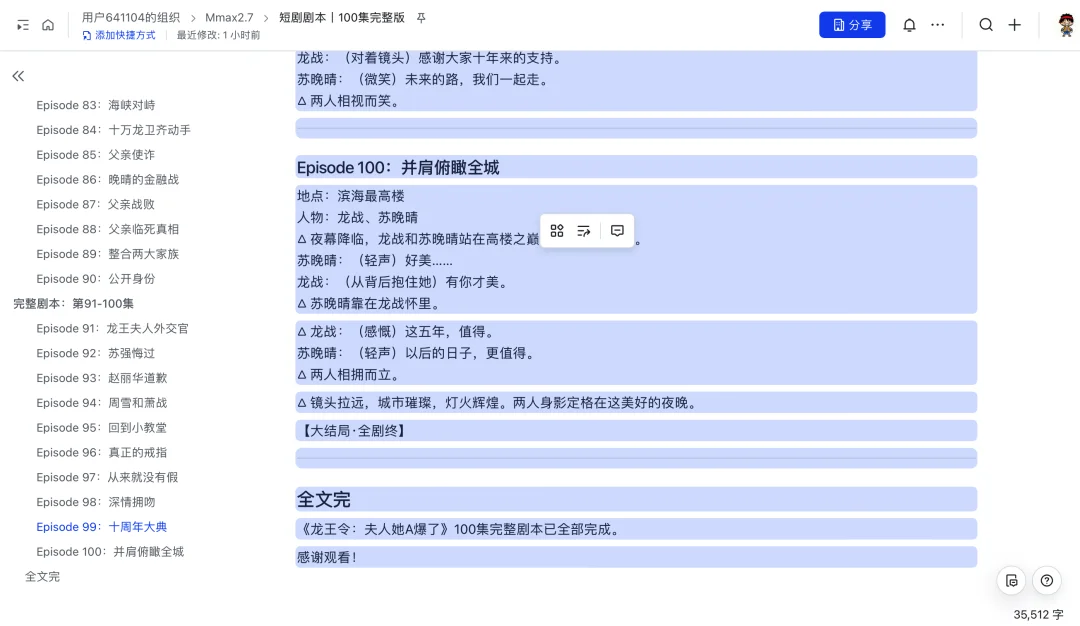This screenshot has width=1080, height=626.
Task: Collapse the episode sidebar with the double chevron
Action: click(x=18, y=76)
